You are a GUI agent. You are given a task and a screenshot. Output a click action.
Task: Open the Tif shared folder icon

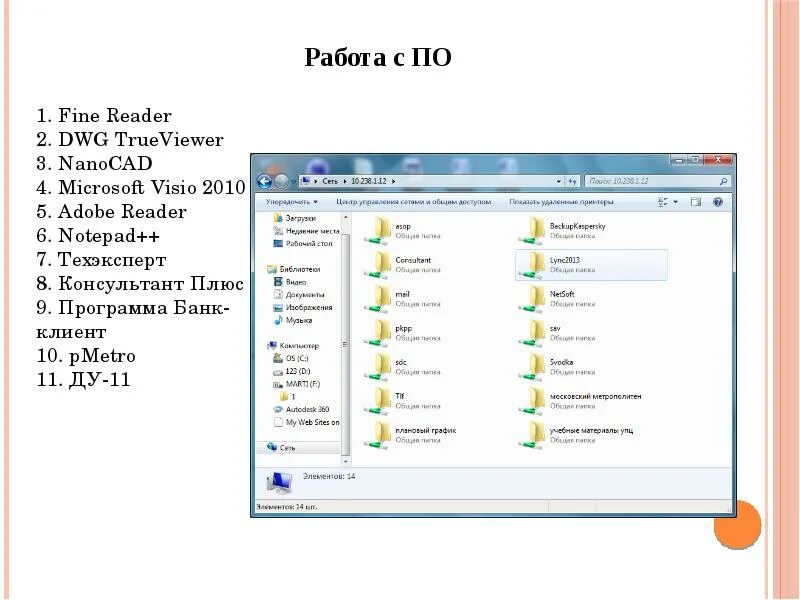point(378,402)
